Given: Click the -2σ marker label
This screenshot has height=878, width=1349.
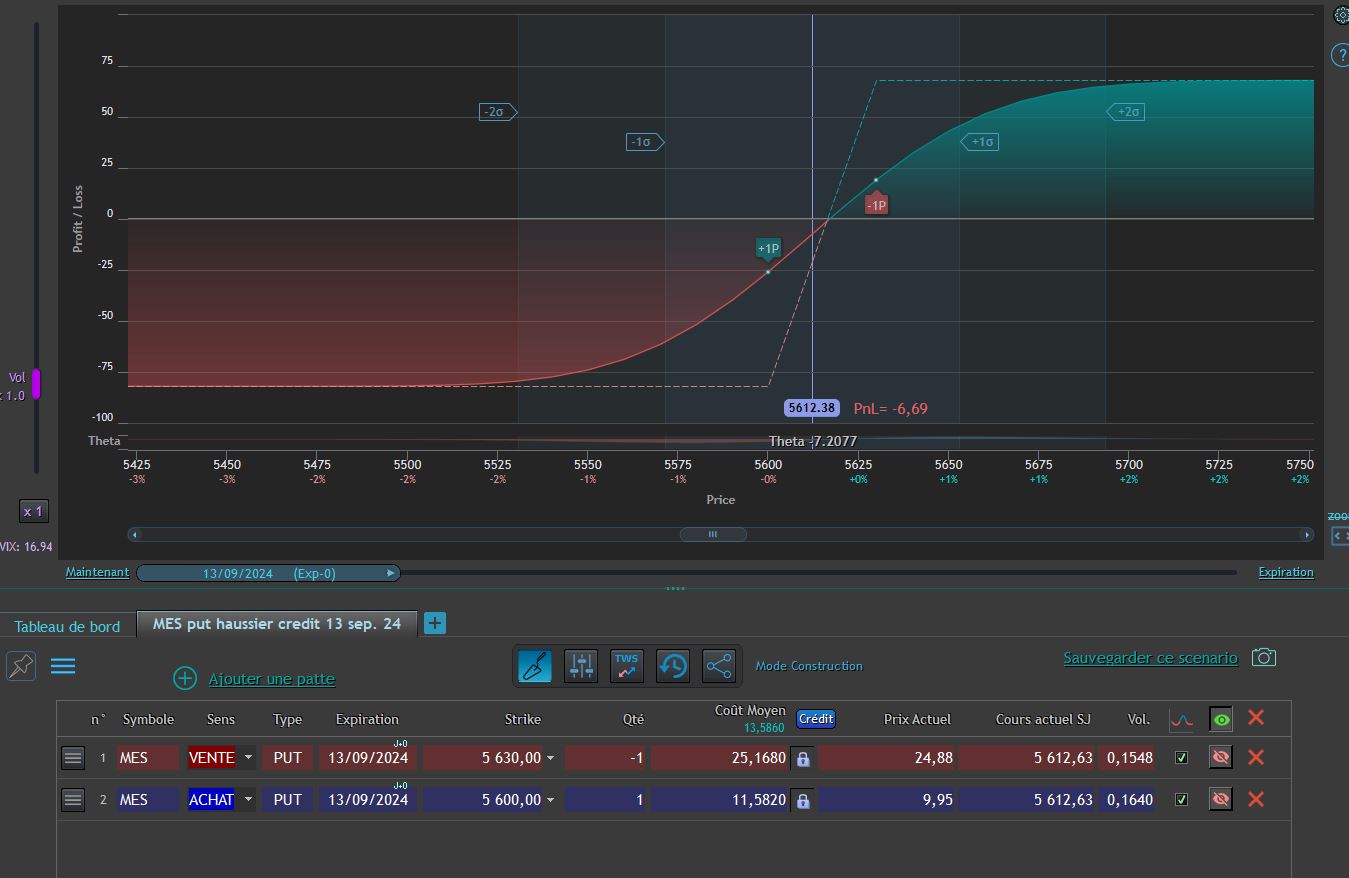Looking at the screenshot, I should tap(497, 112).
